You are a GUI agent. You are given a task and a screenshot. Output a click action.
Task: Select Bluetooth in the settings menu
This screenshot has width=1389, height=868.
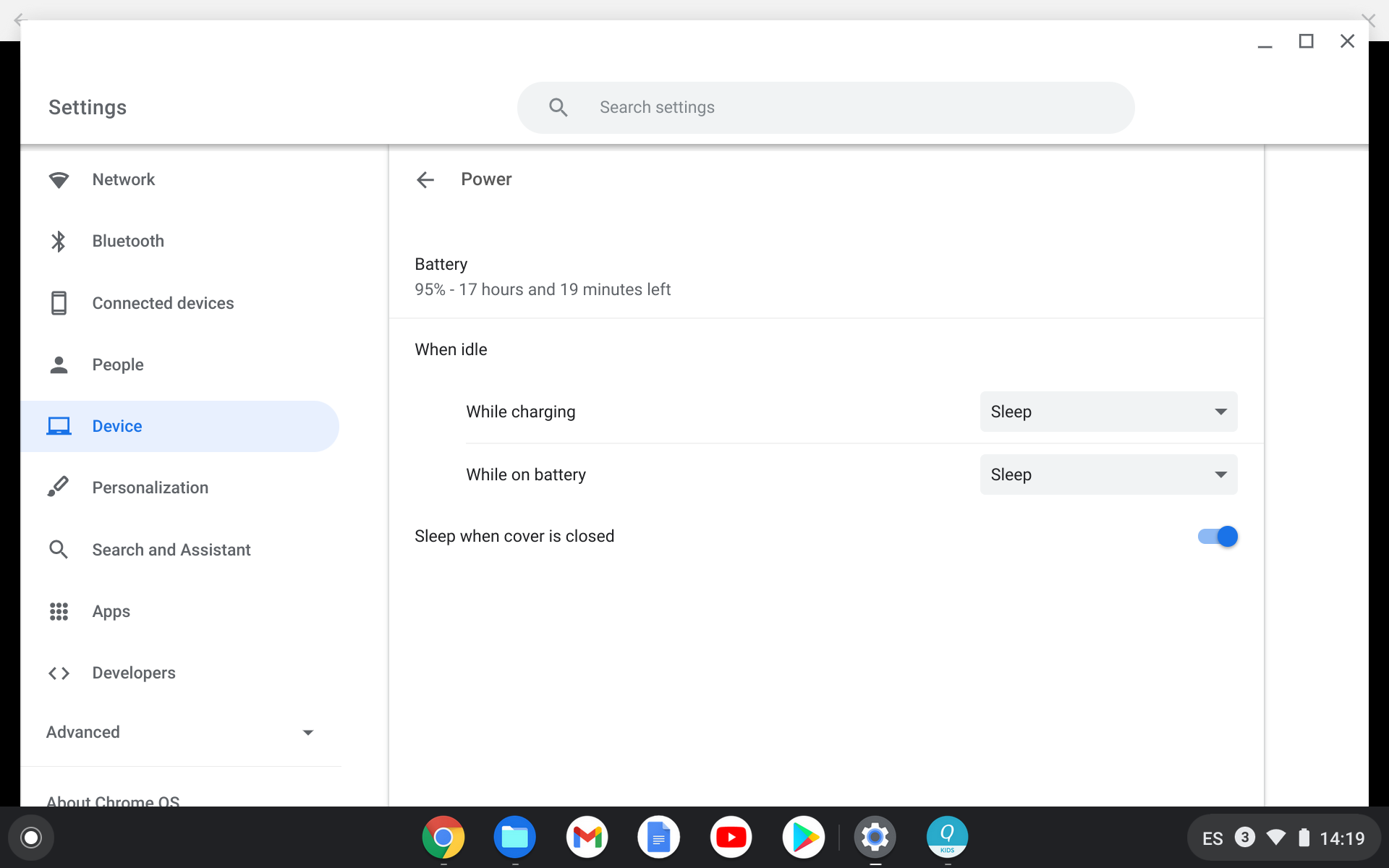click(181, 241)
